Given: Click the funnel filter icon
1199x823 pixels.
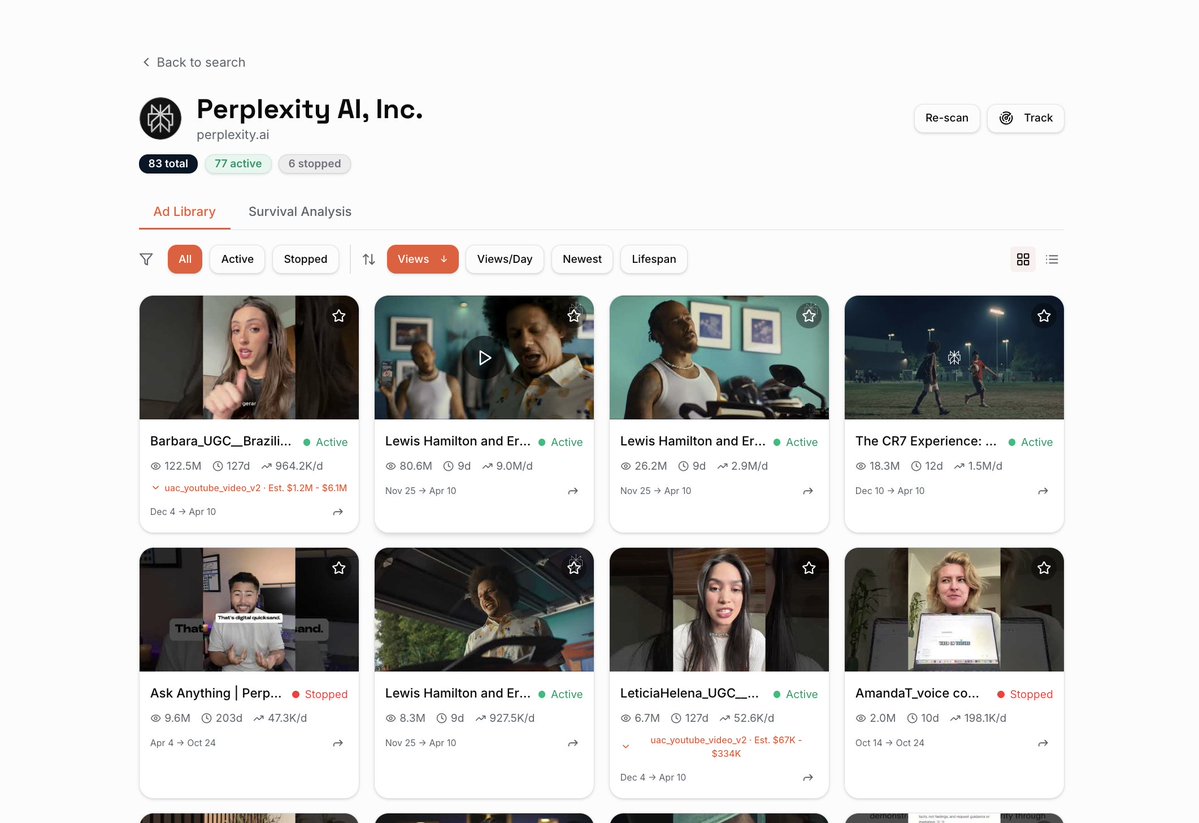Looking at the screenshot, I should pyautogui.click(x=146, y=259).
